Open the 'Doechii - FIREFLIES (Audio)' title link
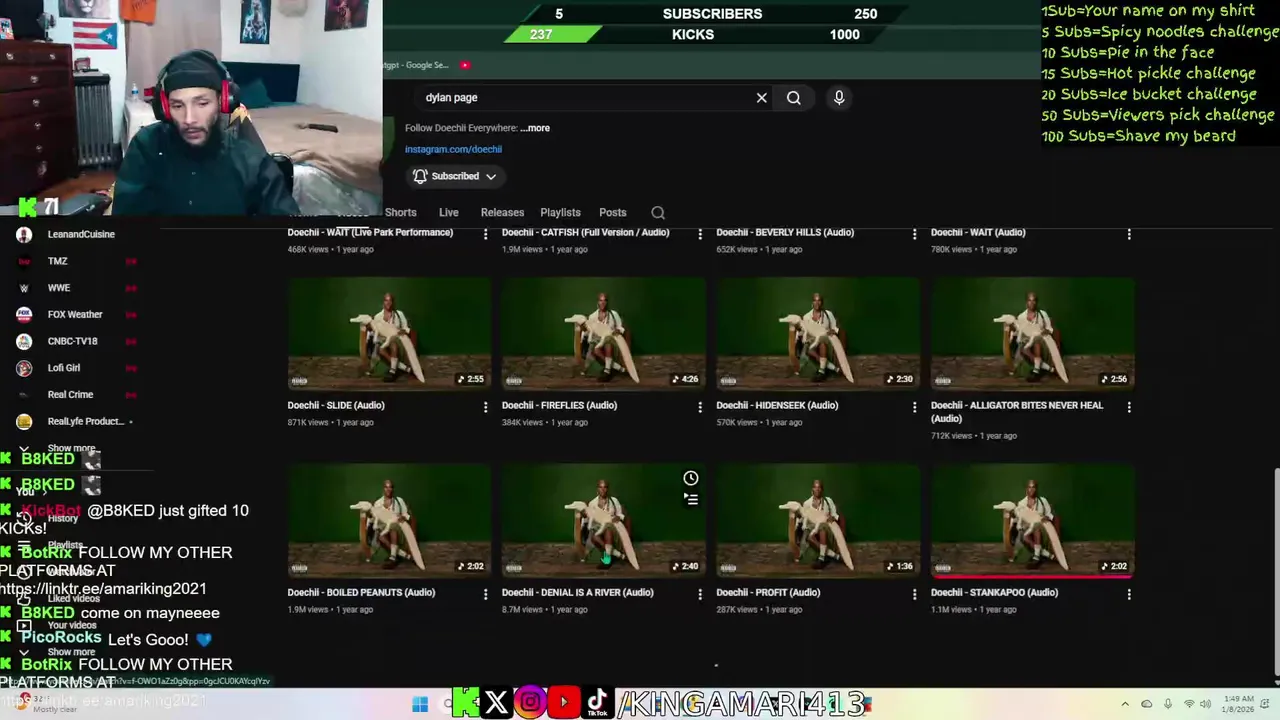 [x=559, y=405]
